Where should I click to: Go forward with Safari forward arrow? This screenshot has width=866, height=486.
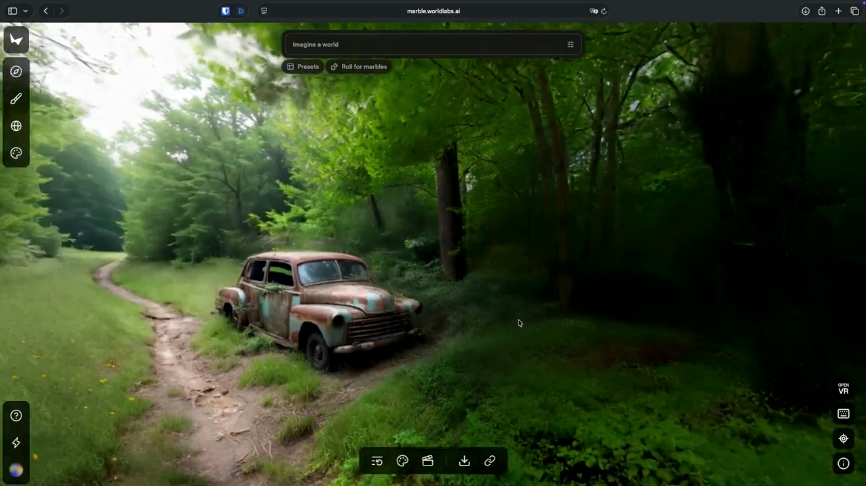click(61, 11)
